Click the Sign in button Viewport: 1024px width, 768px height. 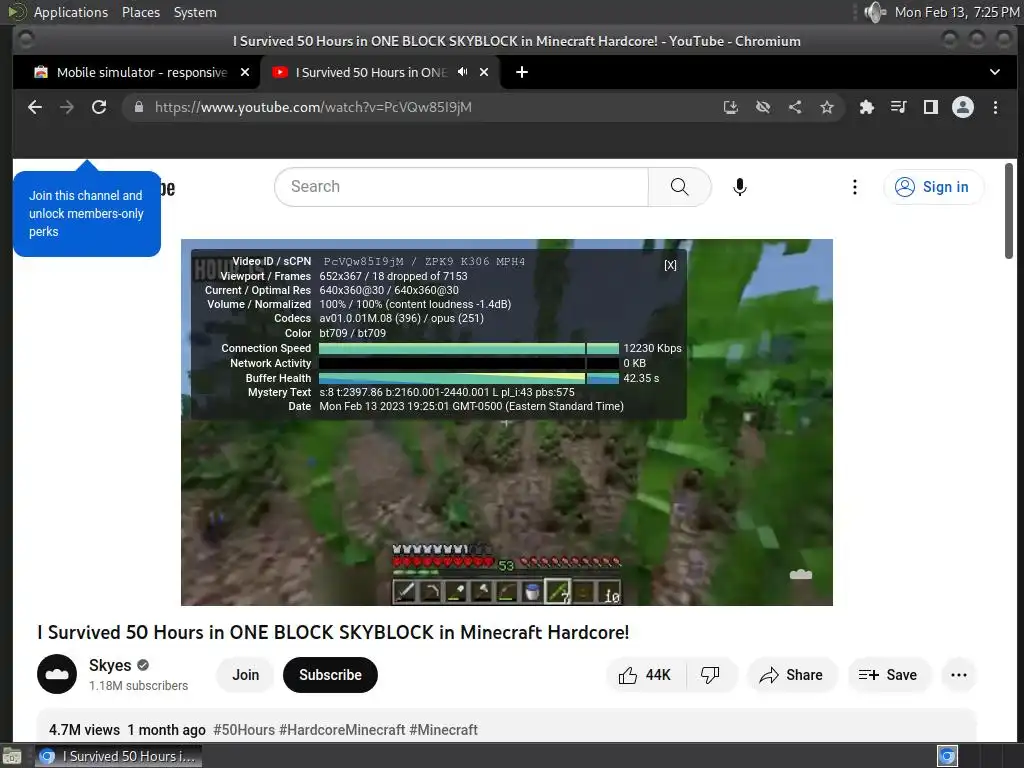[x=933, y=187]
